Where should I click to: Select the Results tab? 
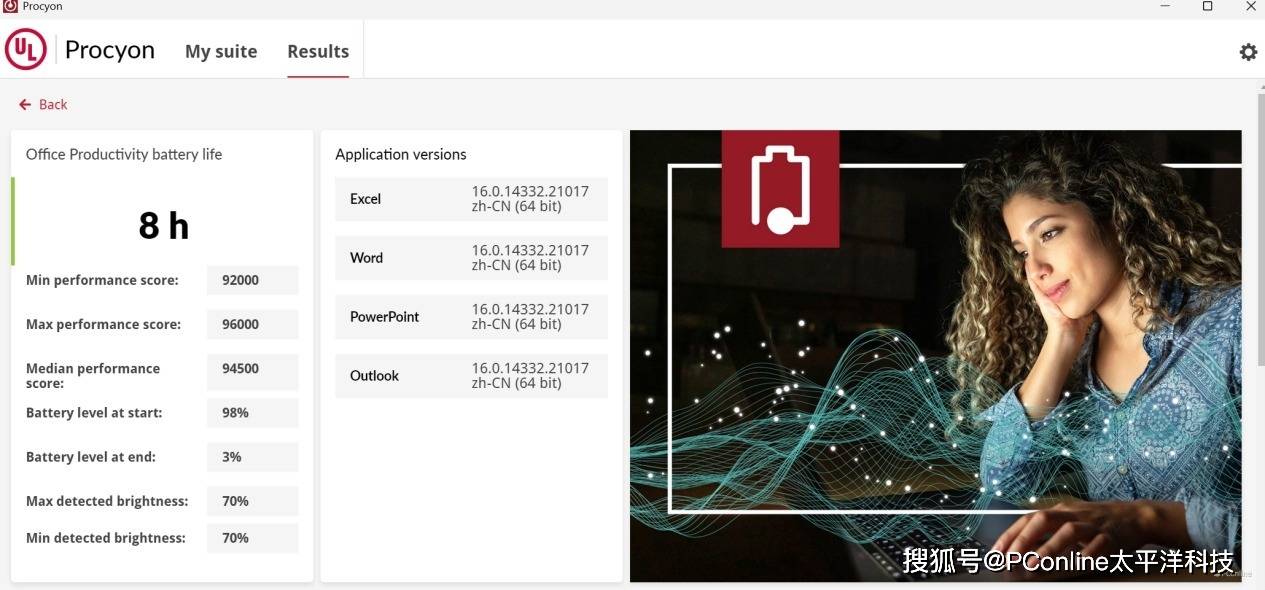[318, 51]
